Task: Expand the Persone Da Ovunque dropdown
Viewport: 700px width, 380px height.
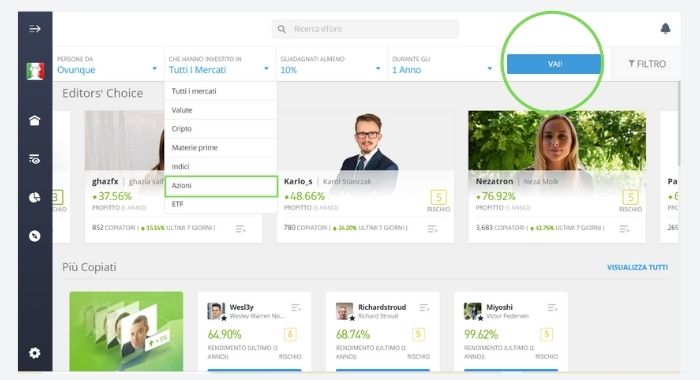Action: tap(108, 64)
